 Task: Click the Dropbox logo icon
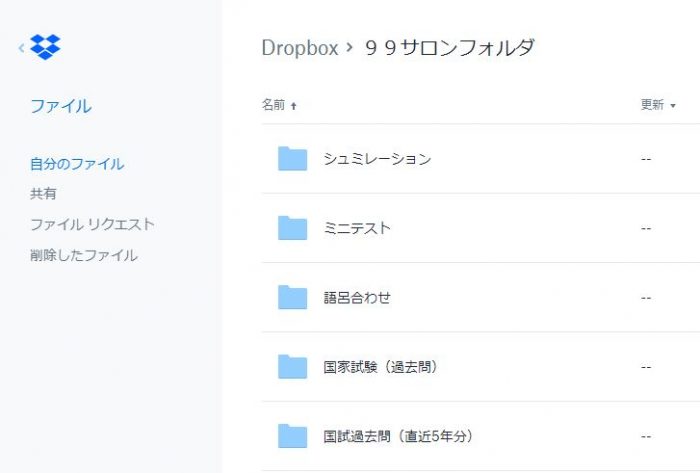pos(45,47)
